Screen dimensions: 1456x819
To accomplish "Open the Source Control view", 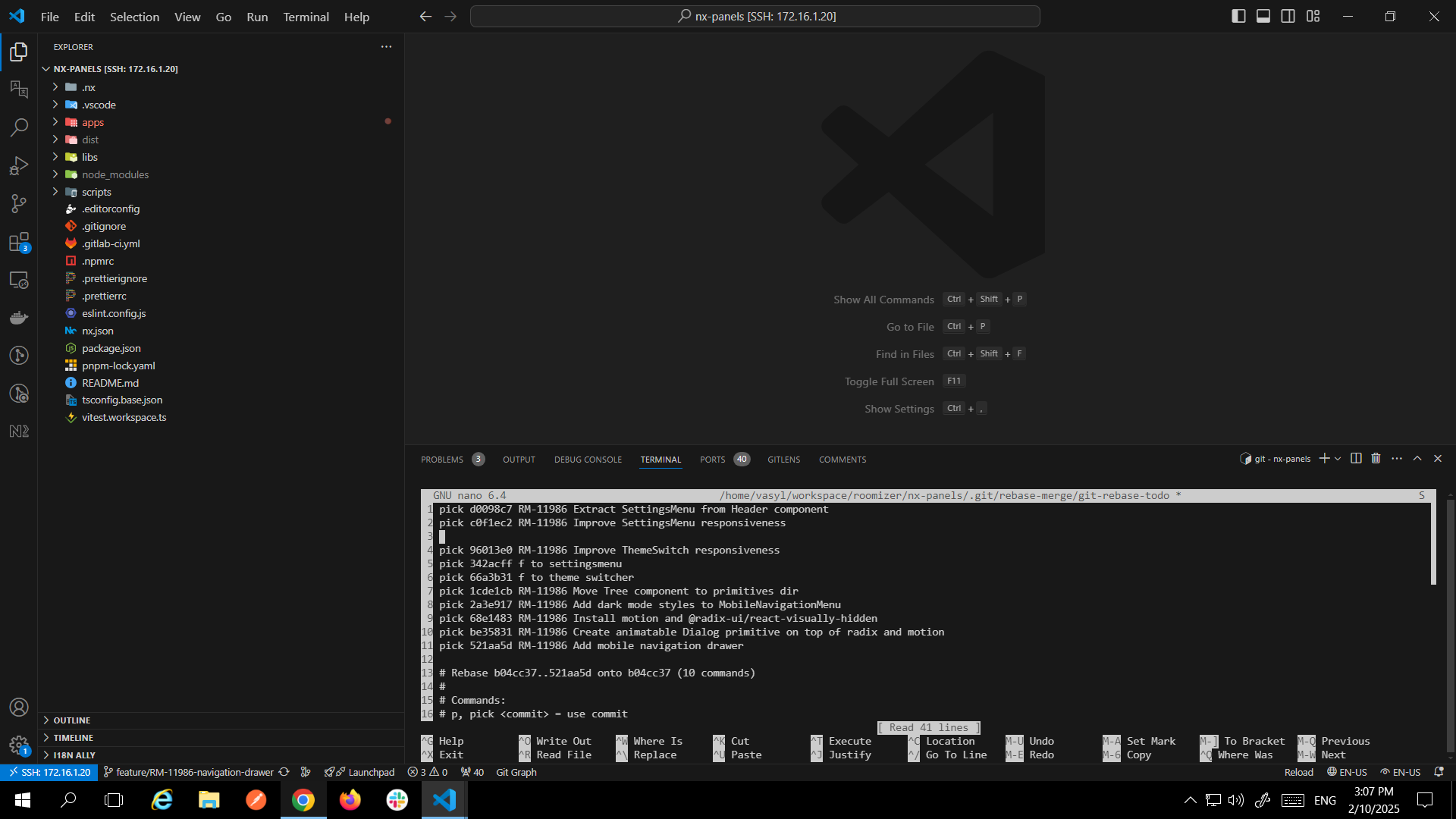I will [x=19, y=203].
